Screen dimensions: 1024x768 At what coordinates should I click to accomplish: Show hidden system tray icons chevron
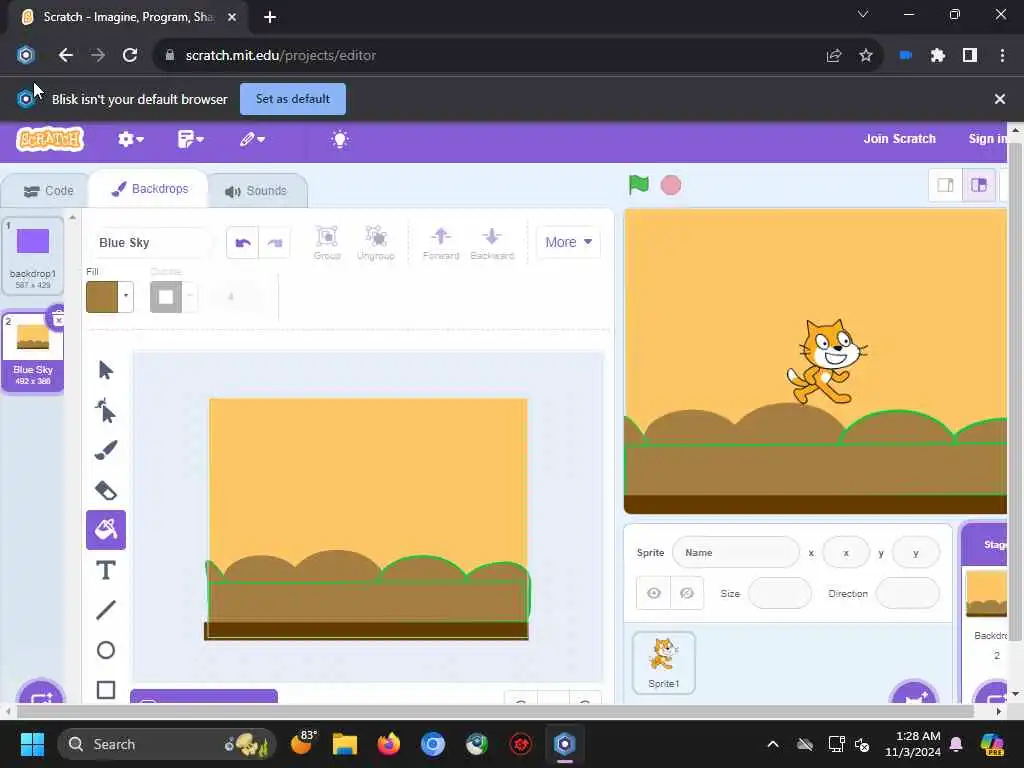pyautogui.click(x=773, y=744)
